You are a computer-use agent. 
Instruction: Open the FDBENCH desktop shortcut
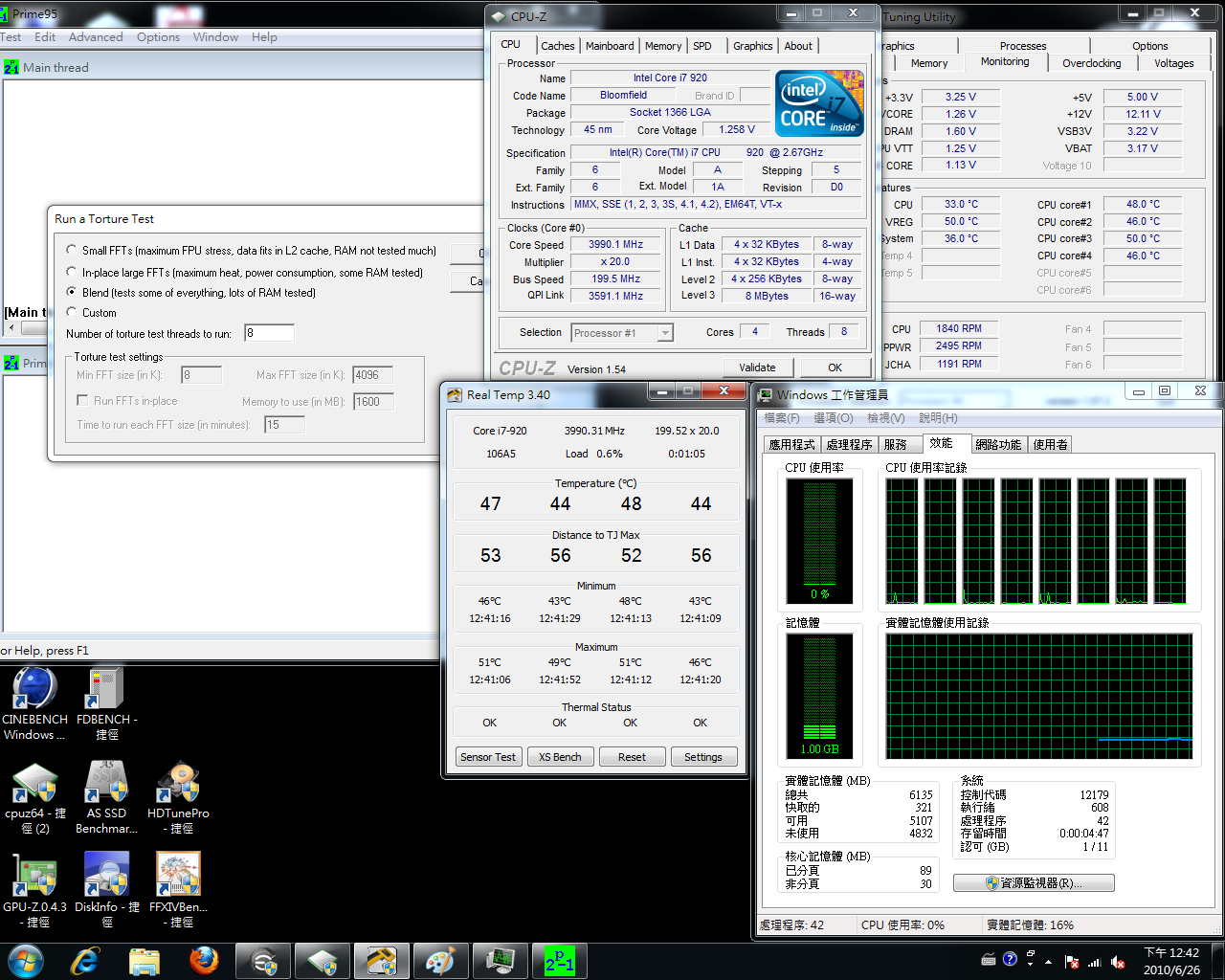click(106, 703)
